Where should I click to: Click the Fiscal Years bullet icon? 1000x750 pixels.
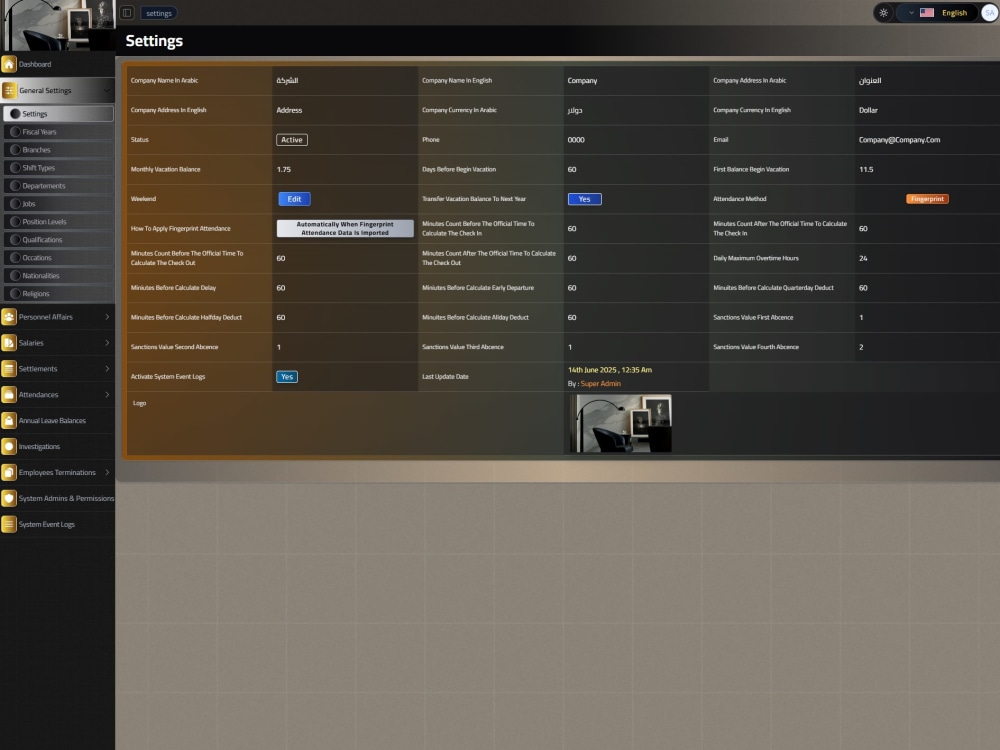click(15, 131)
